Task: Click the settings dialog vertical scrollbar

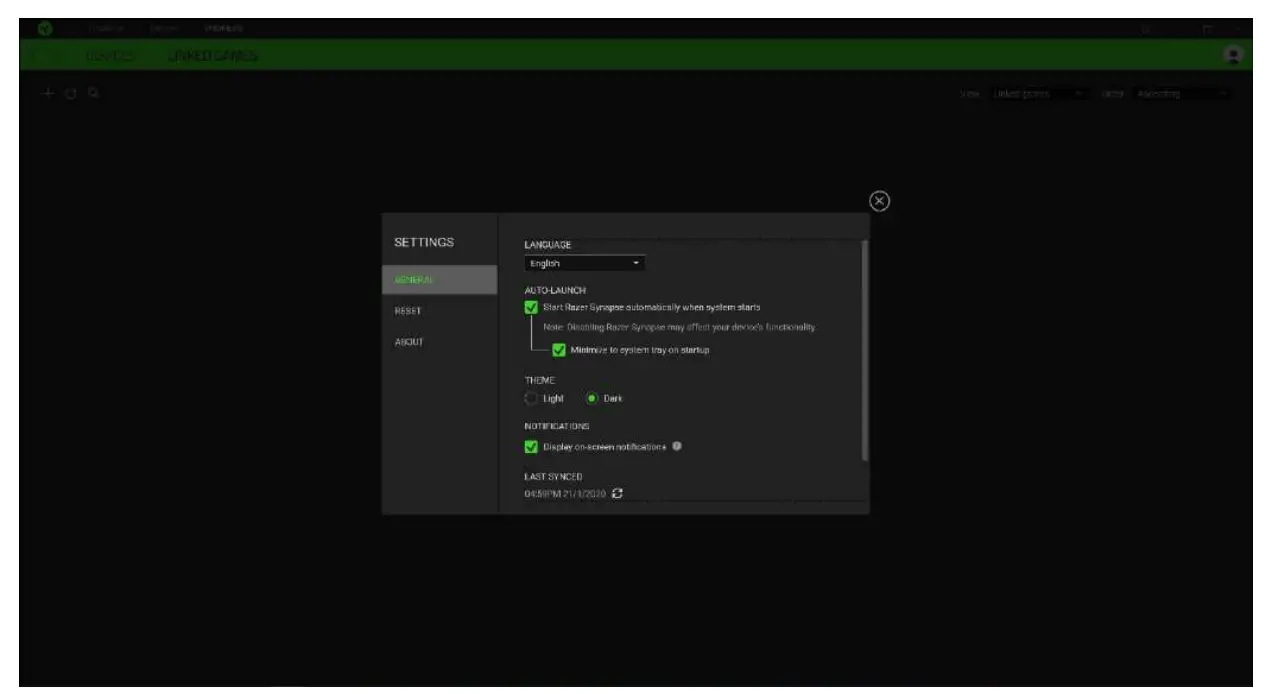Action: coord(865,350)
